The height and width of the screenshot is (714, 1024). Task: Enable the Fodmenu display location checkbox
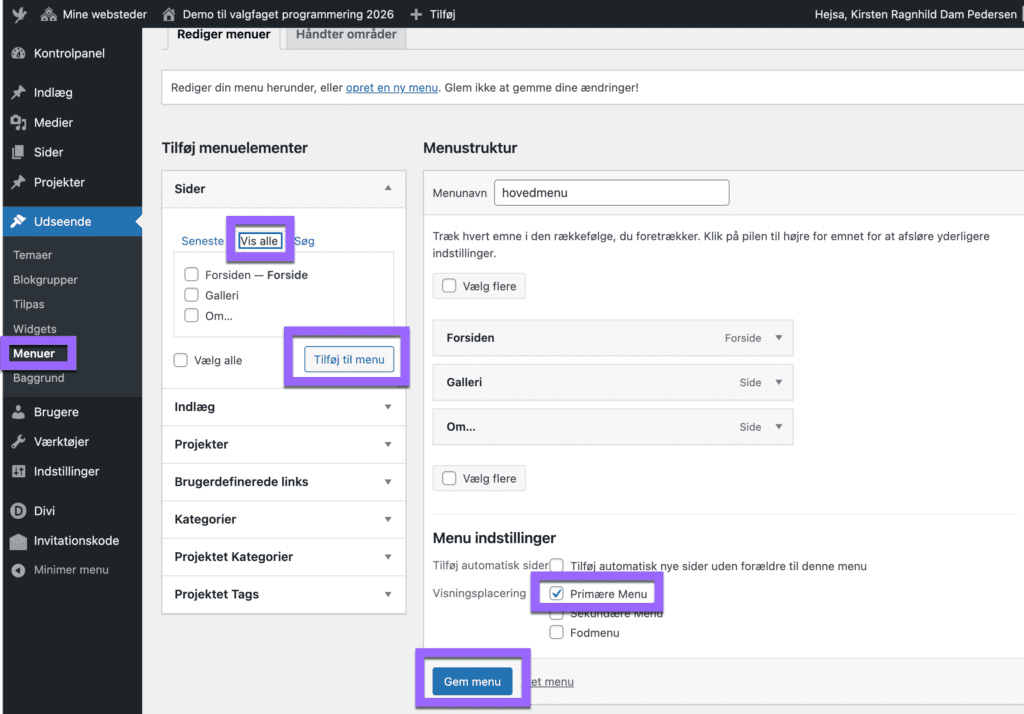(557, 633)
